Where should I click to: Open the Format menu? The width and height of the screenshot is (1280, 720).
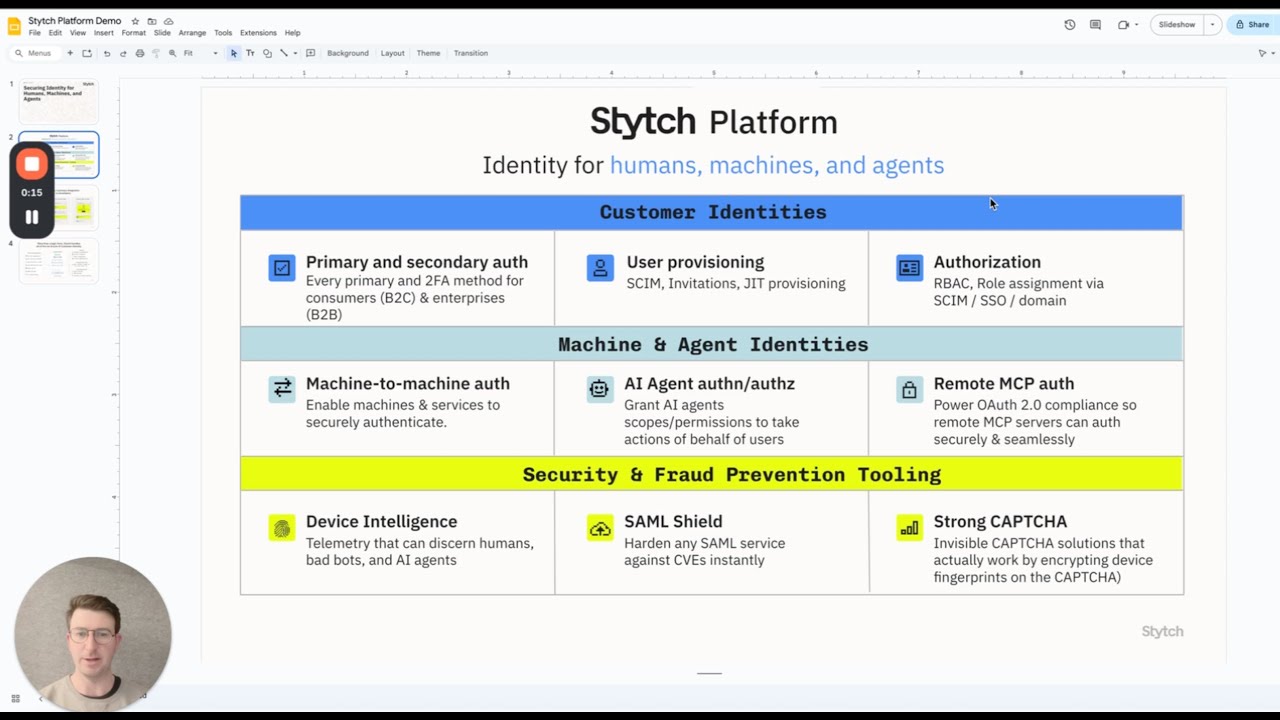click(x=134, y=33)
